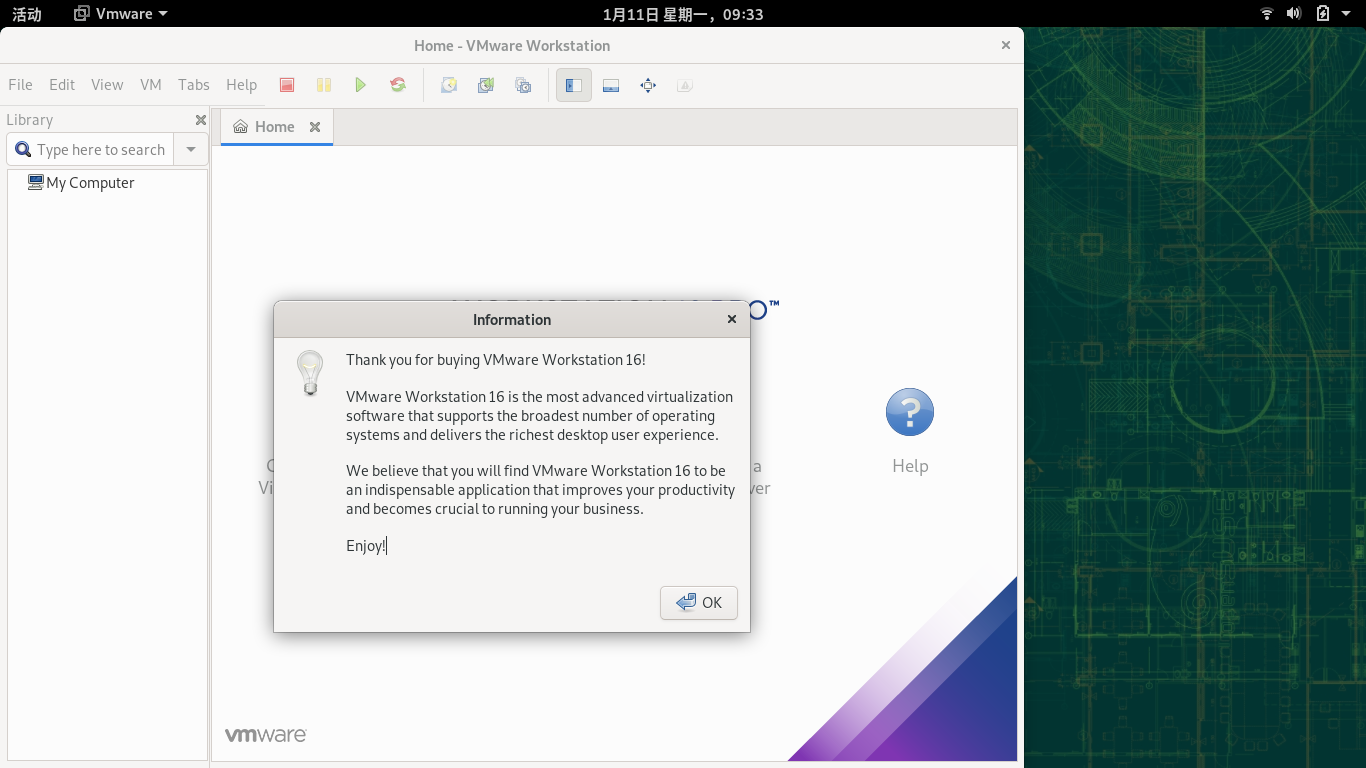Open the system menu arrow in top bar
1366x768 pixels.
point(1347,14)
